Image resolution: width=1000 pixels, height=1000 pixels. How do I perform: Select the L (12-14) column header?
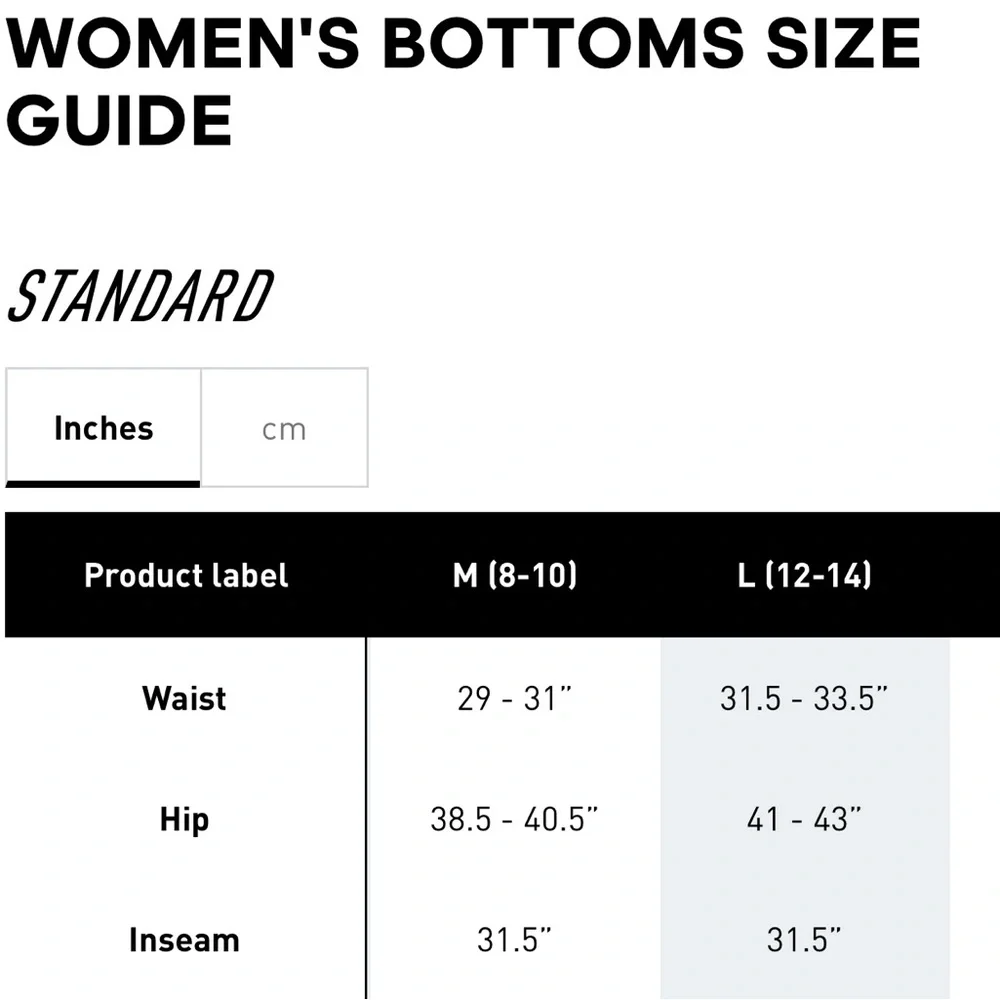coord(804,575)
